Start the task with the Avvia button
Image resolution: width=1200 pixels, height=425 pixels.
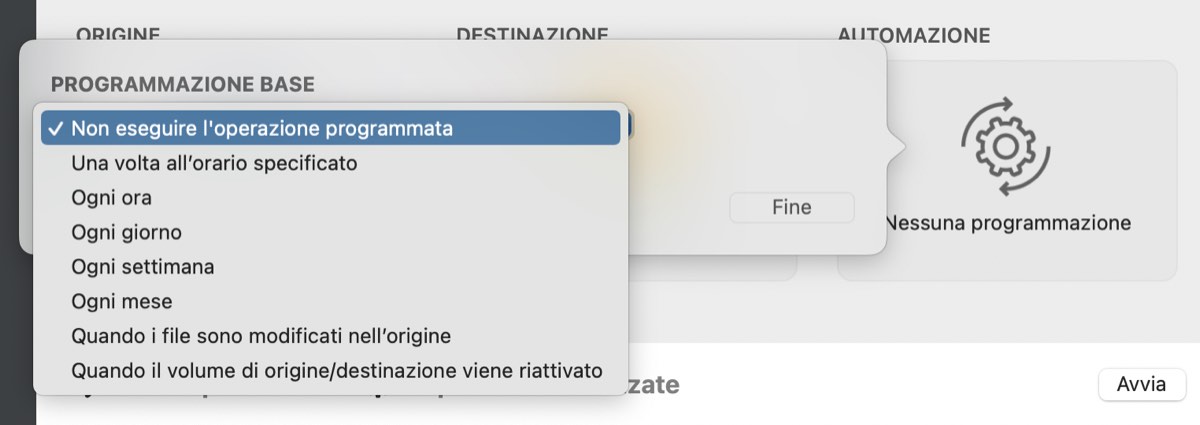click(1142, 384)
